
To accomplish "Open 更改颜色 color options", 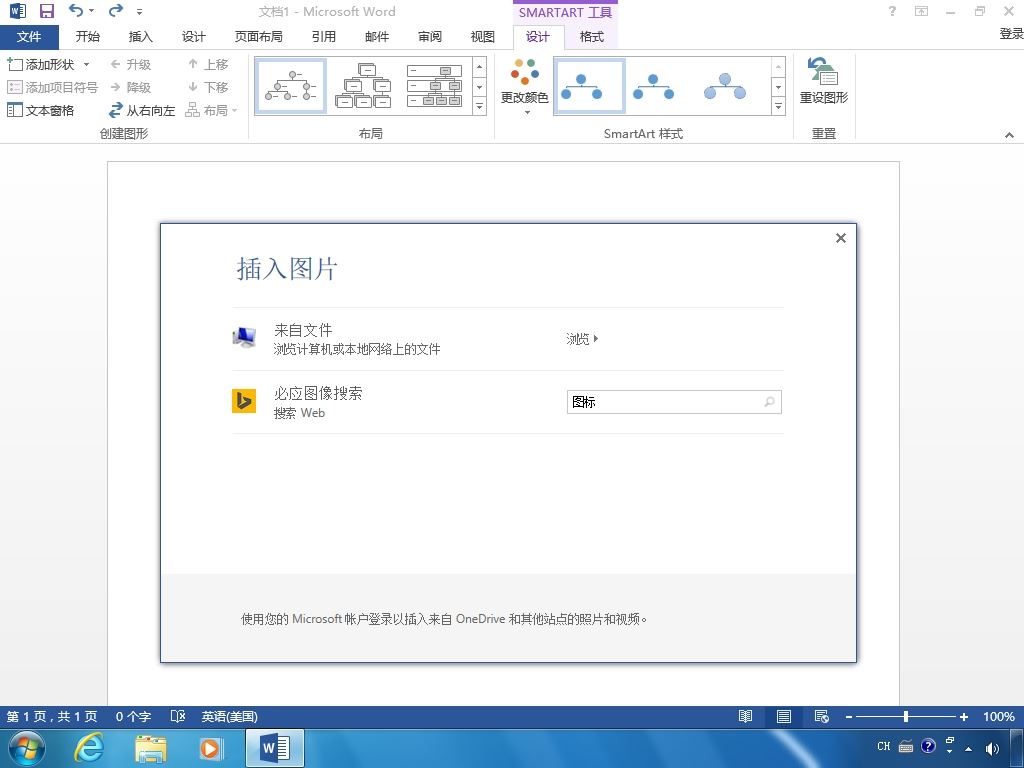I will coord(524,88).
